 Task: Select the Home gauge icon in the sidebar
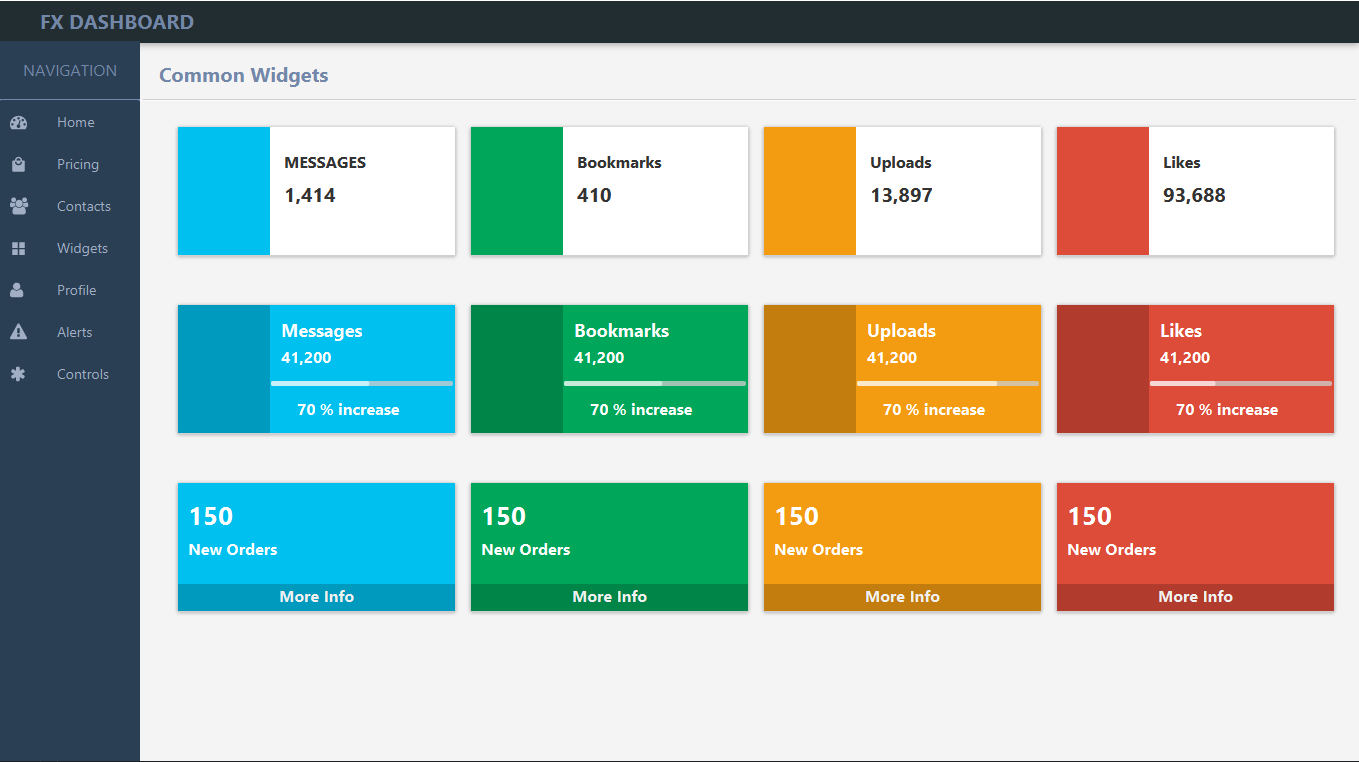click(x=20, y=122)
